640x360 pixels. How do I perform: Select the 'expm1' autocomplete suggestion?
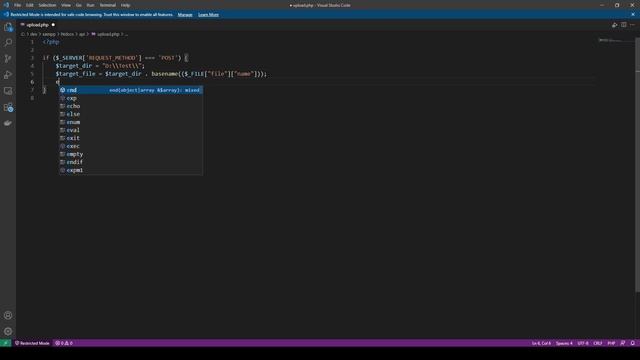[131, 170]
